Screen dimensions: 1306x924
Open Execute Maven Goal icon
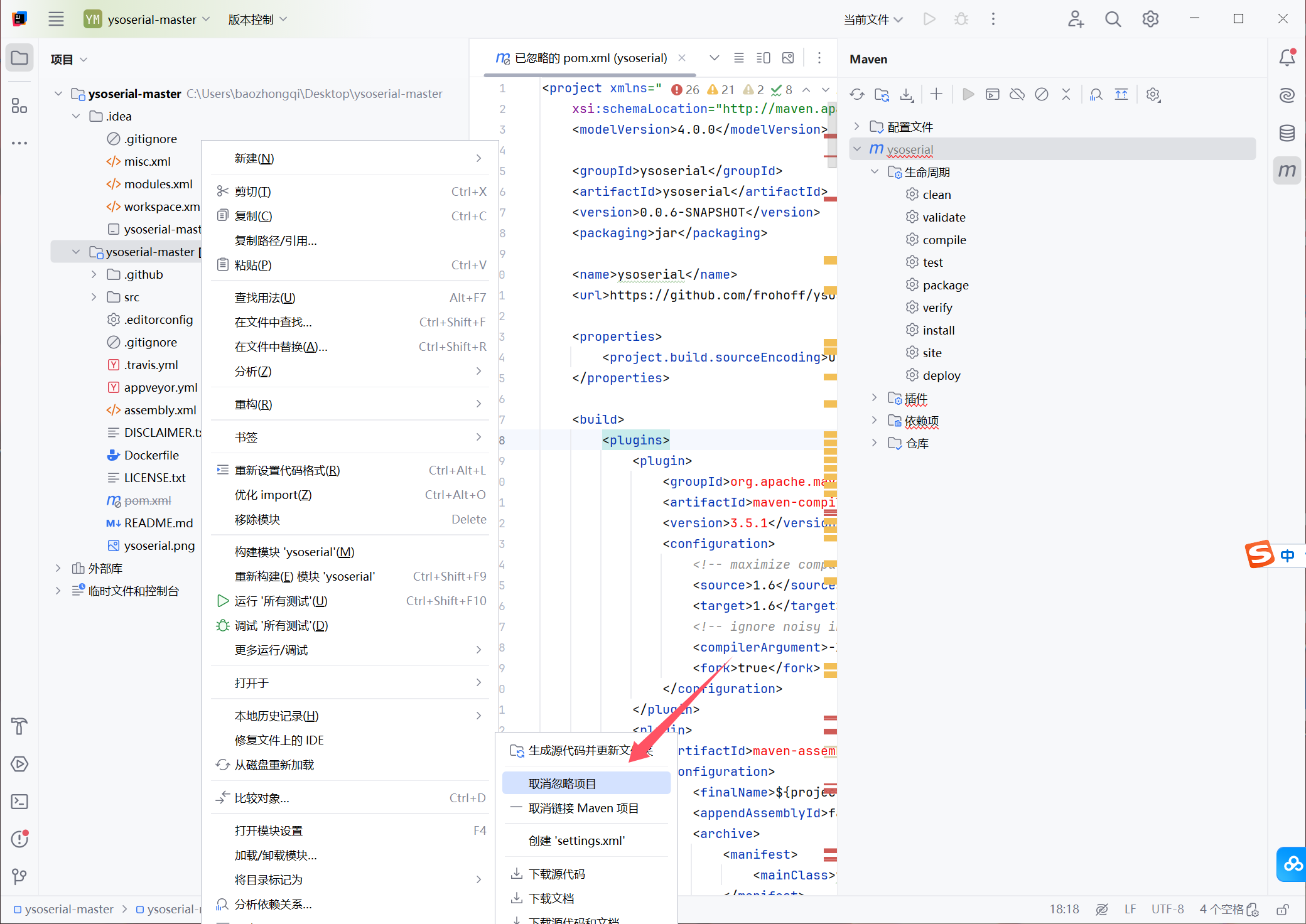click(993, 95)
